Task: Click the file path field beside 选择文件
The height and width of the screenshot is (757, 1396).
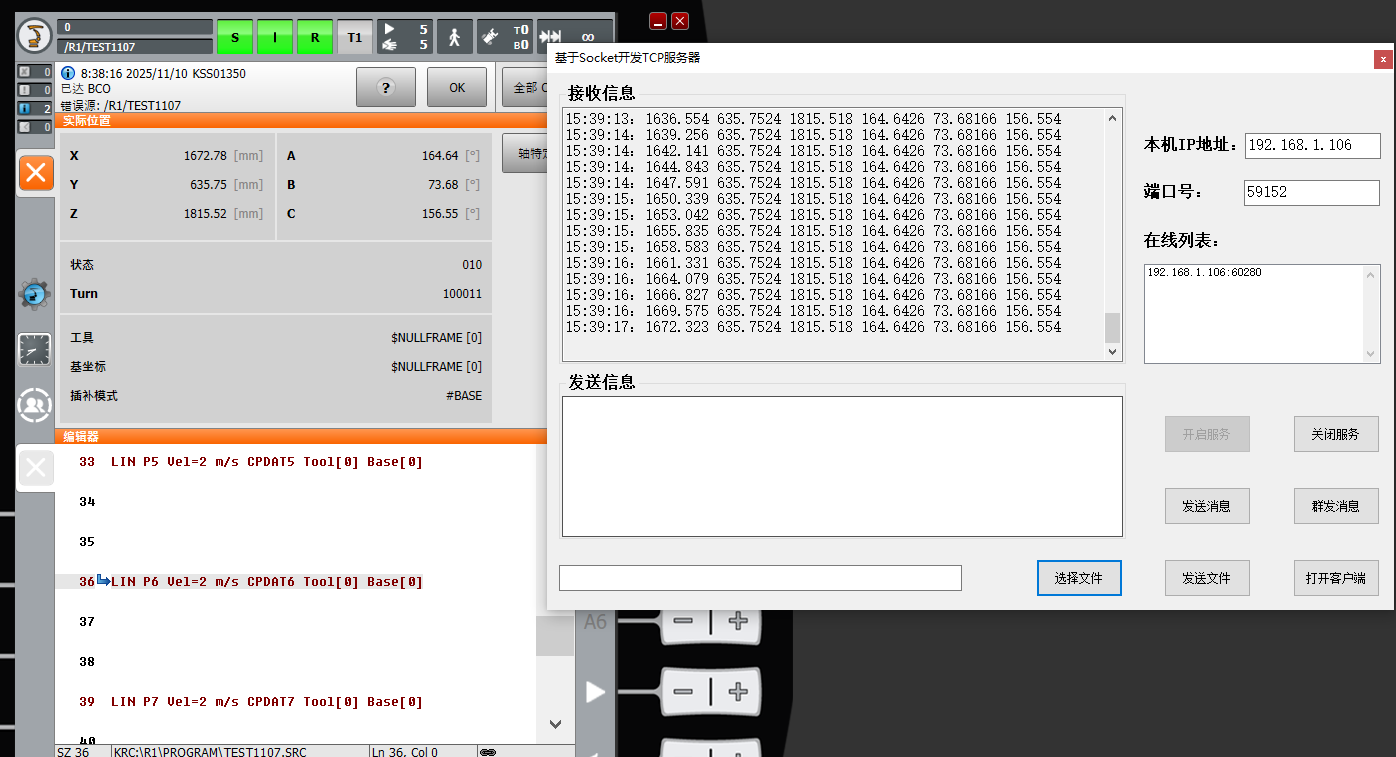Action: pos(760,578)
